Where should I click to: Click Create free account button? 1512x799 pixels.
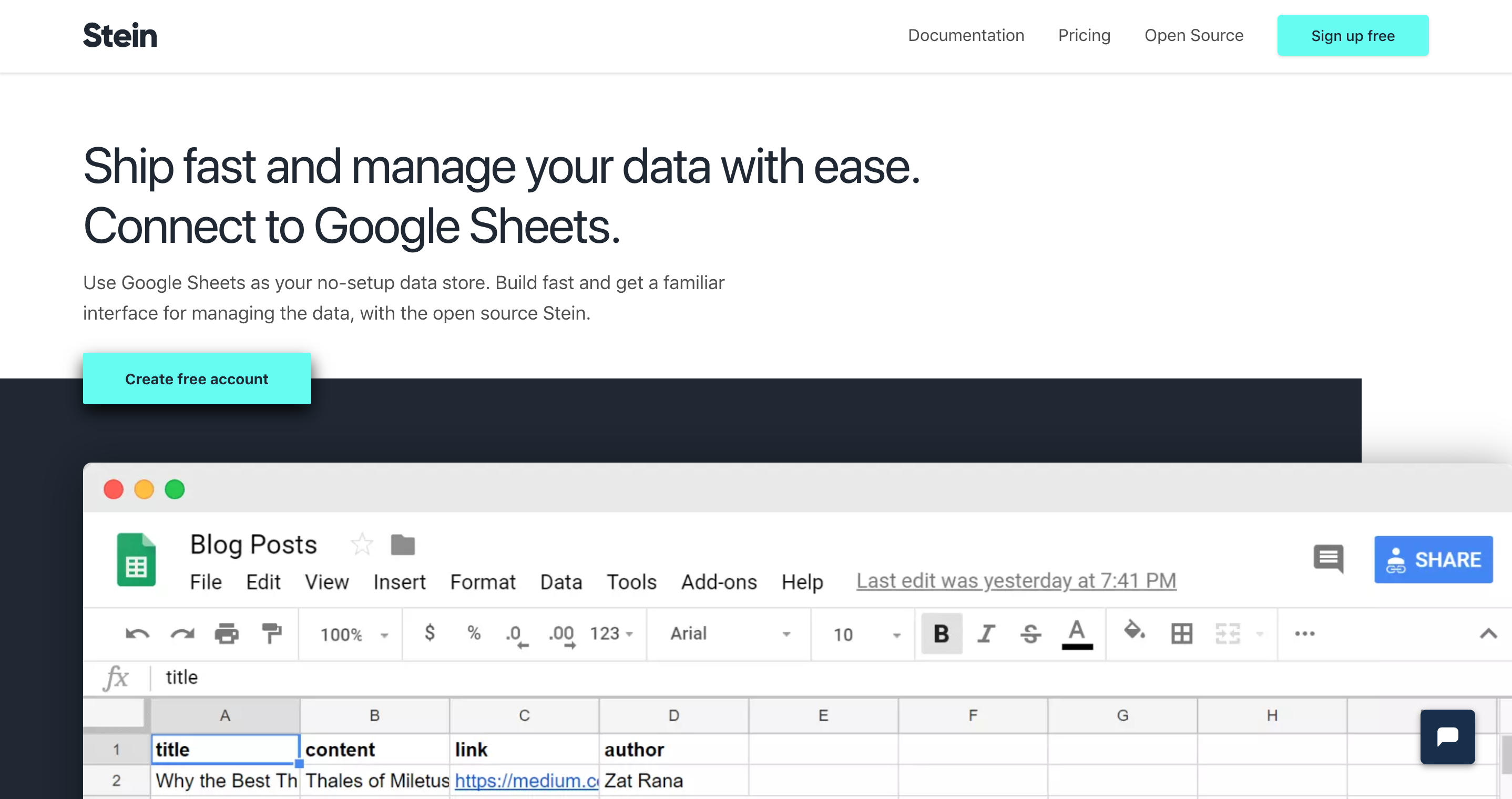point(197,378)
